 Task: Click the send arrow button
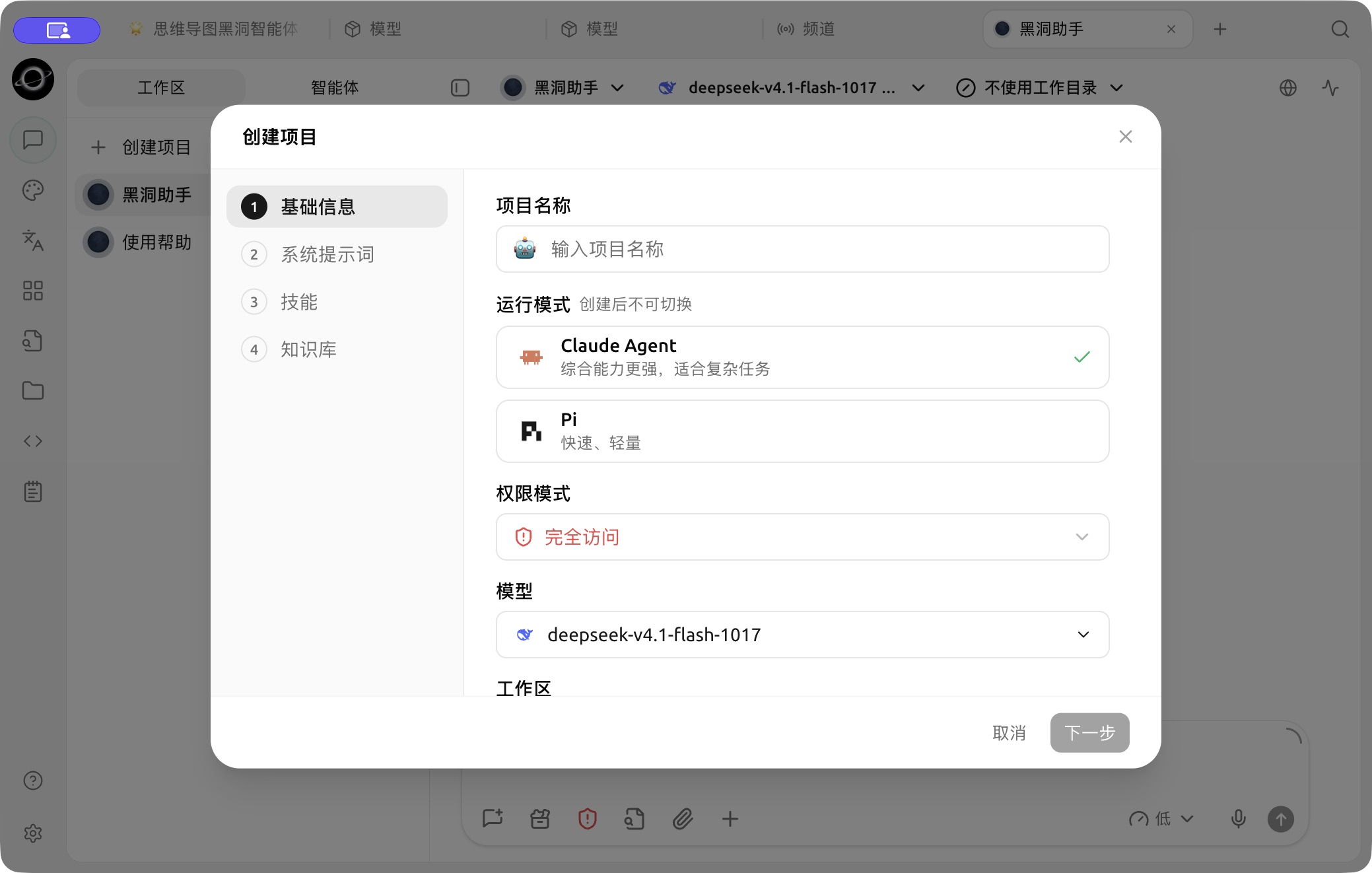click(x=1281, y=819)
